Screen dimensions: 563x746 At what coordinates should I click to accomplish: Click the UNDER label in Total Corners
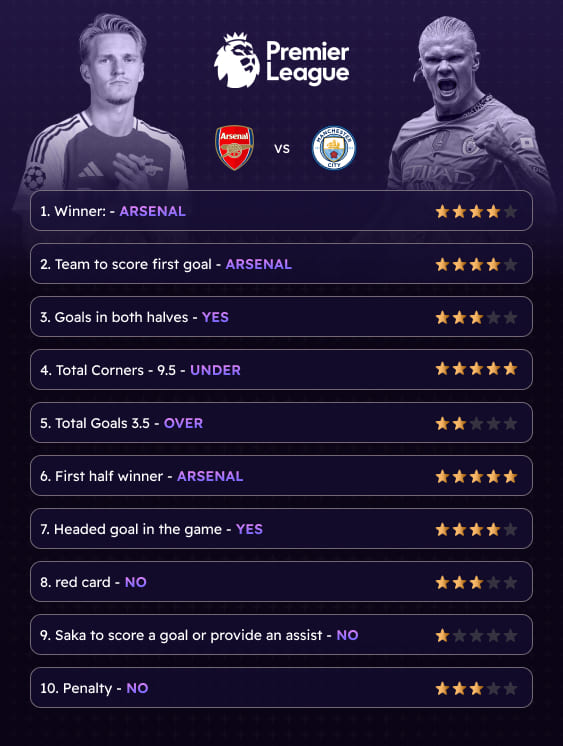[215, 370]
